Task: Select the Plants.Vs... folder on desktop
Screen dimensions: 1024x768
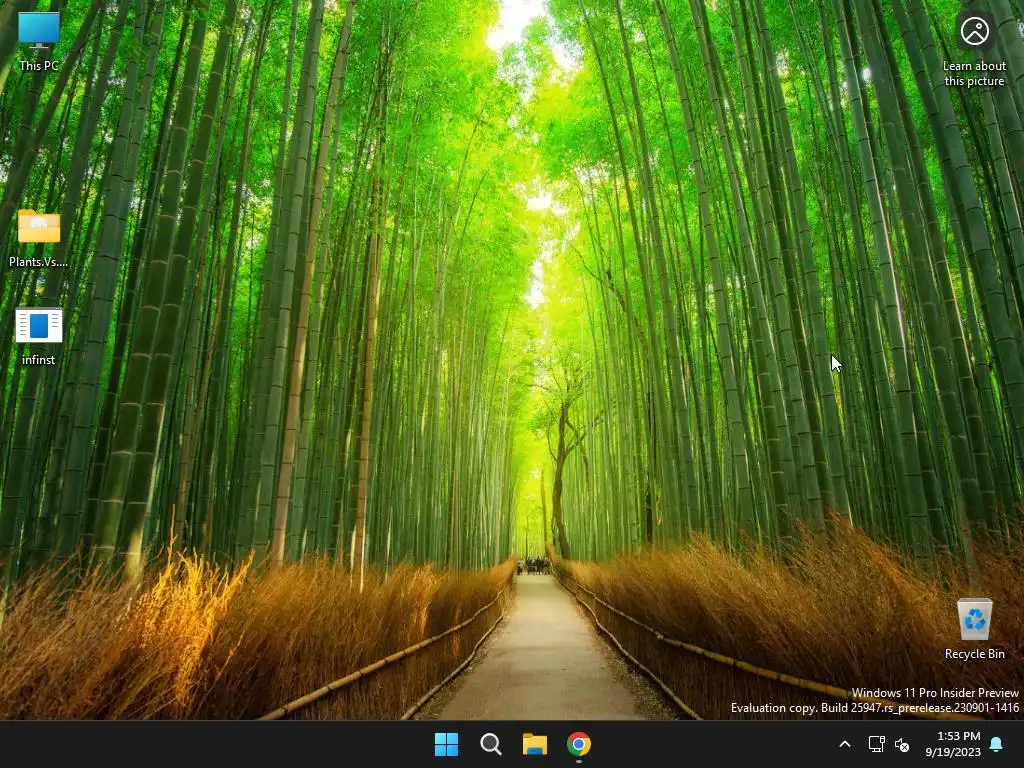Action: pyautogui.click(x=39, y=238)
